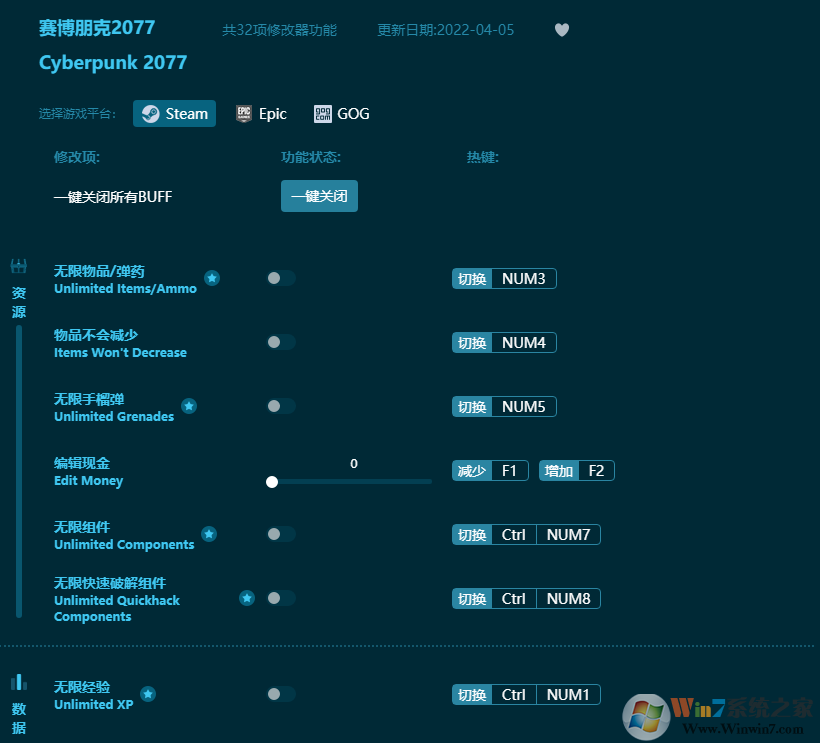Click the 增加 F2 increase money button
820x743 pixels.
[x=576, y=470]
